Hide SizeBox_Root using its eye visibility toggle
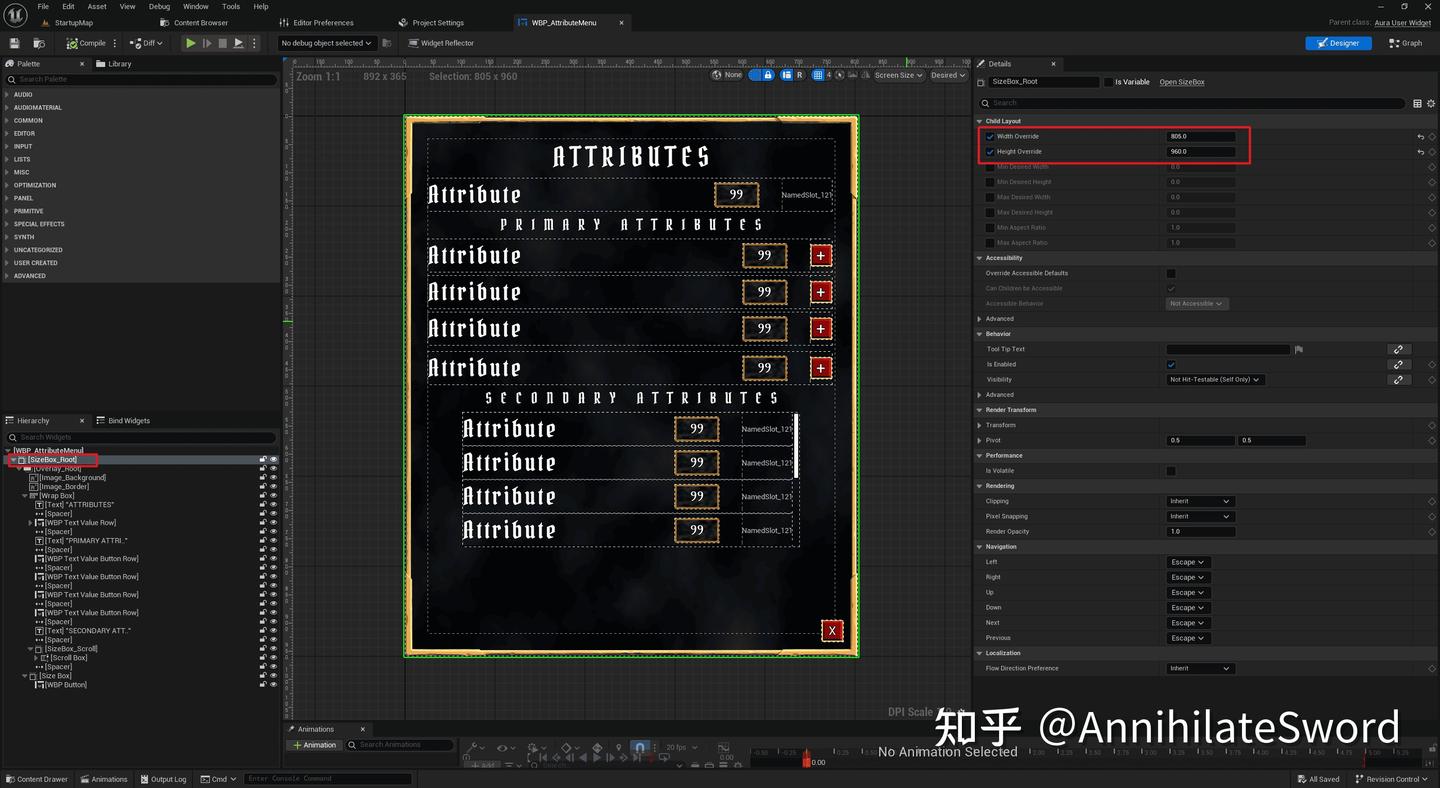Viewport: 1440px width, 788px height. tap(273, 459)
